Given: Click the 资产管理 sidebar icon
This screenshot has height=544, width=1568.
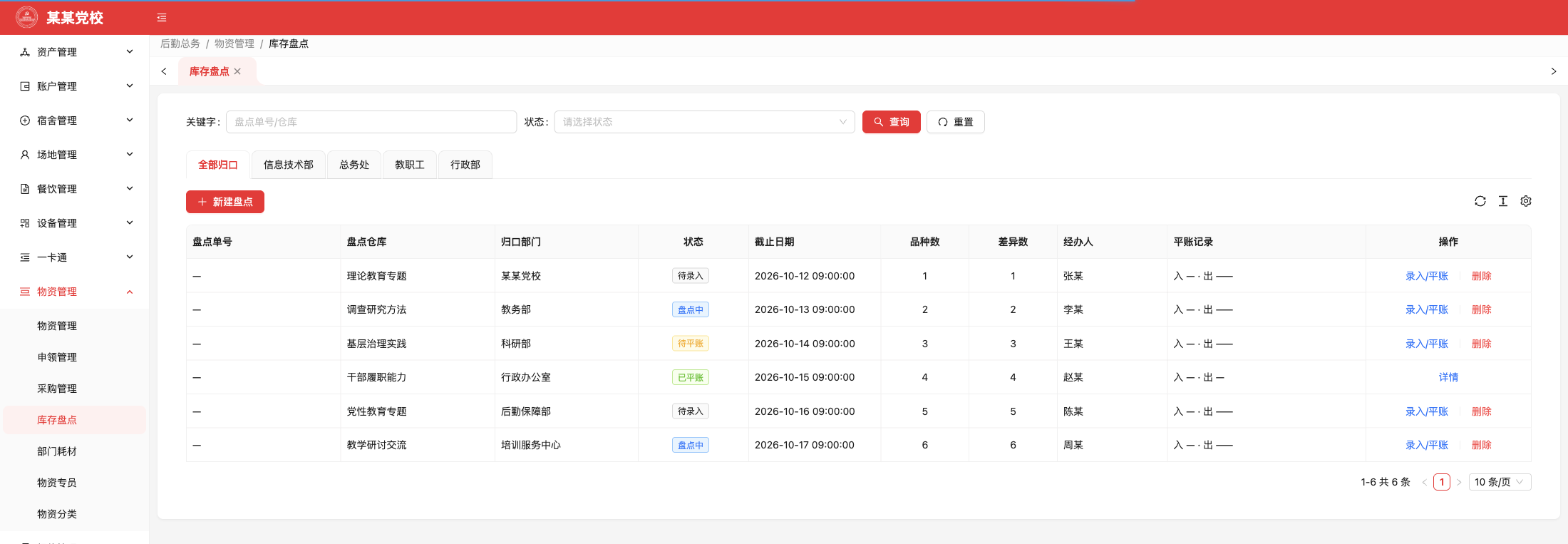Looking at the screenshot, I should click(x=25, y=52).
